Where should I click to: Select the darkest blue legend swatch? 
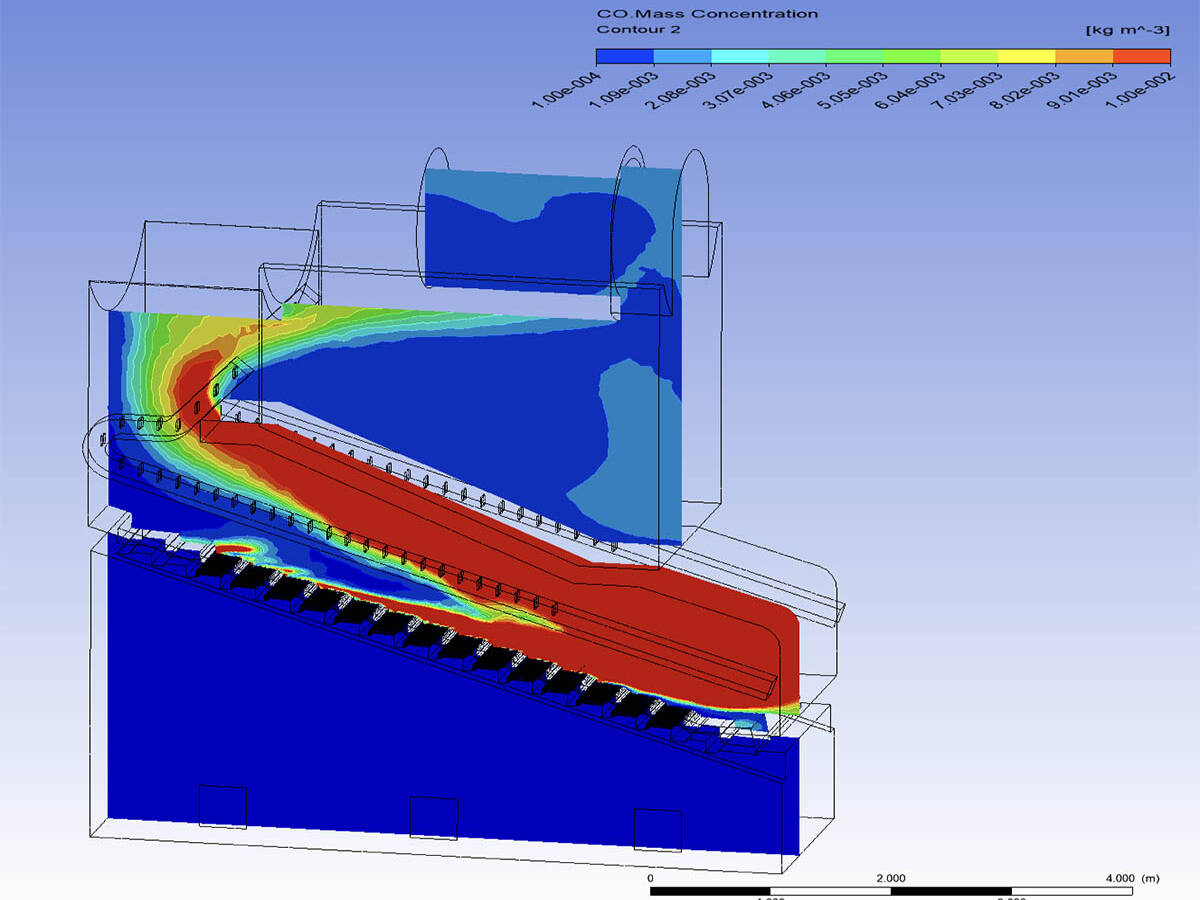click(x=625, y=56)
